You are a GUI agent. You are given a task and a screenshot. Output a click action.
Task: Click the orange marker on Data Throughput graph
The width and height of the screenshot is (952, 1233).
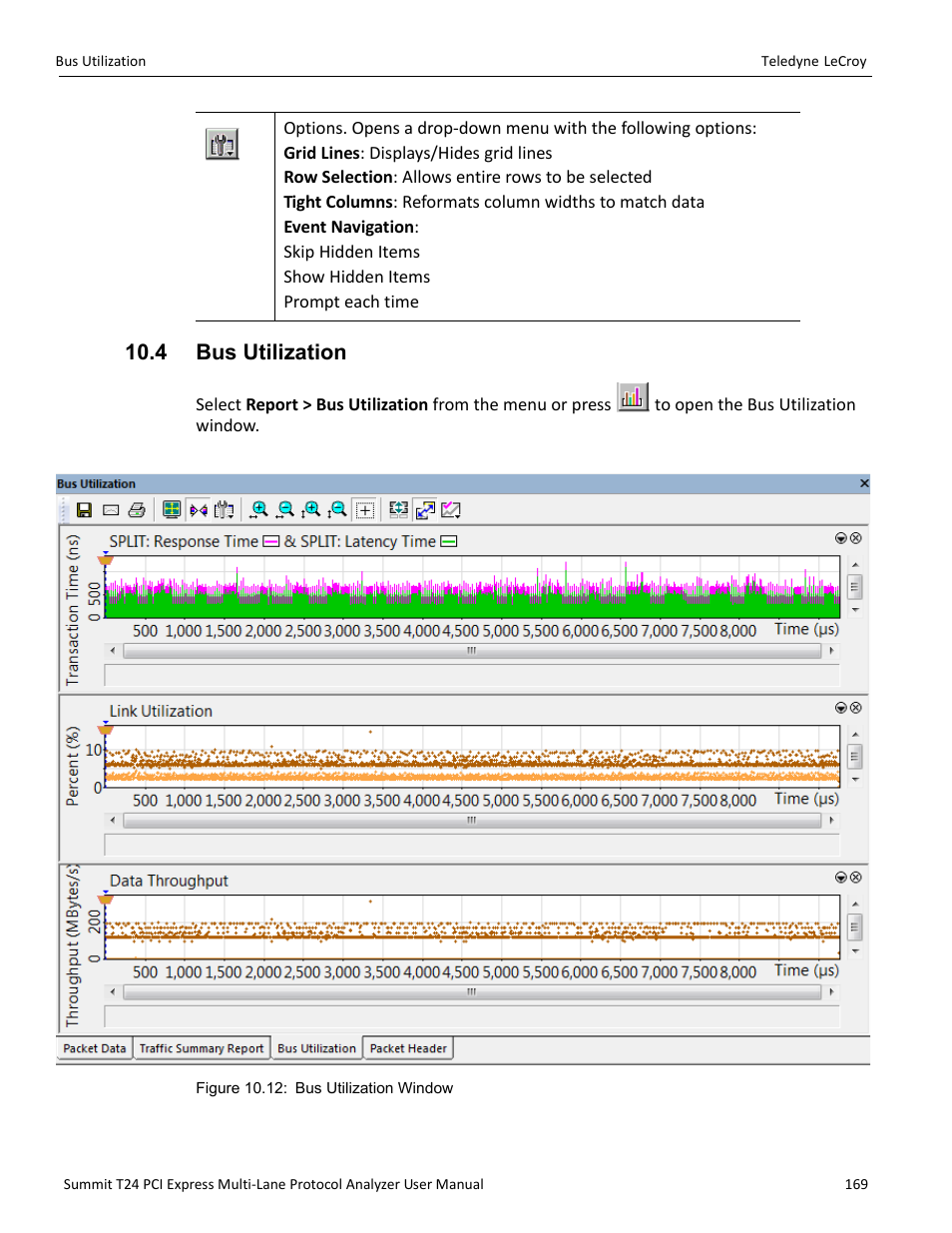coord(106,900)
